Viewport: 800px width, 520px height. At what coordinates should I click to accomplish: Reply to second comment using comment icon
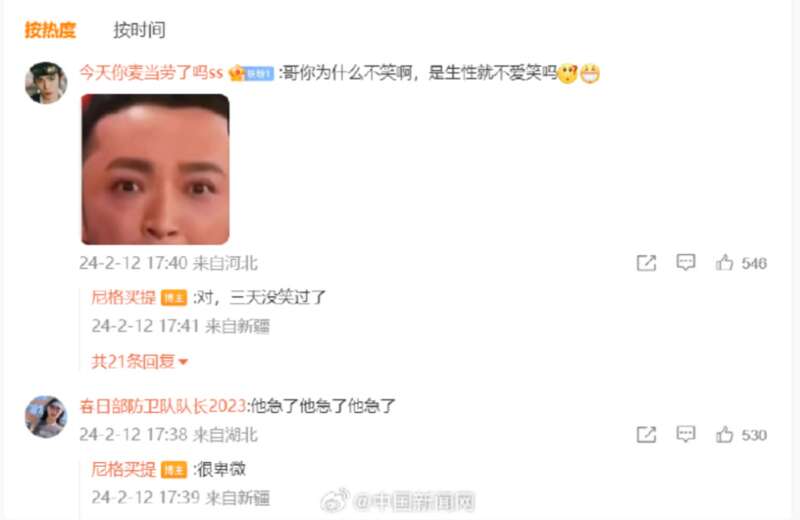click(685, 434)
